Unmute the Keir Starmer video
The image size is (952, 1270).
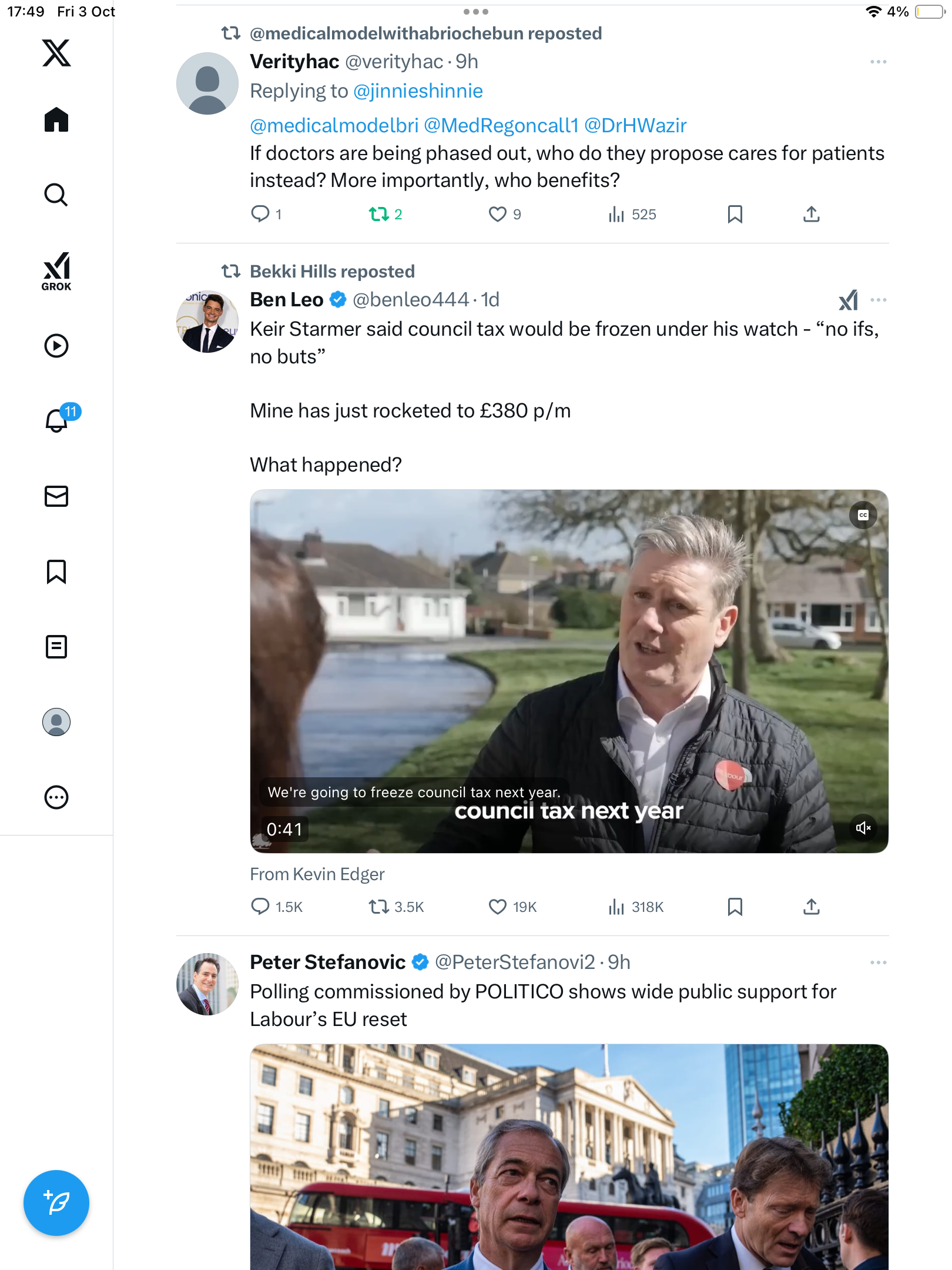click(x=863, y=828)
